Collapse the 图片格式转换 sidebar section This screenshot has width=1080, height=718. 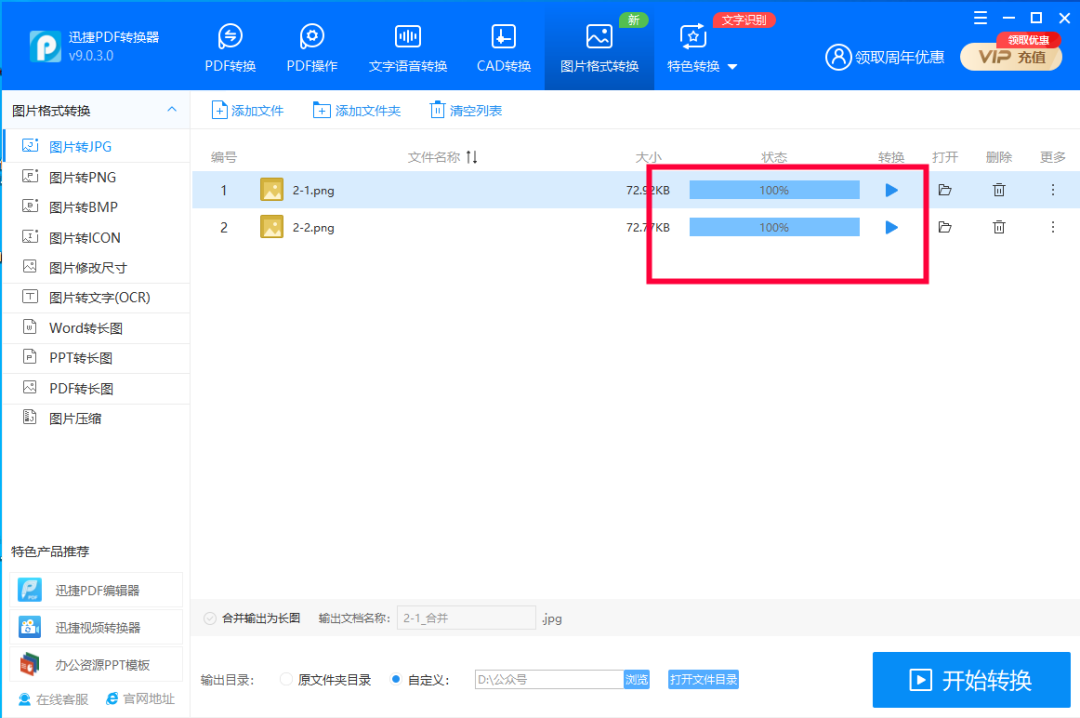(x=172, y=110)
